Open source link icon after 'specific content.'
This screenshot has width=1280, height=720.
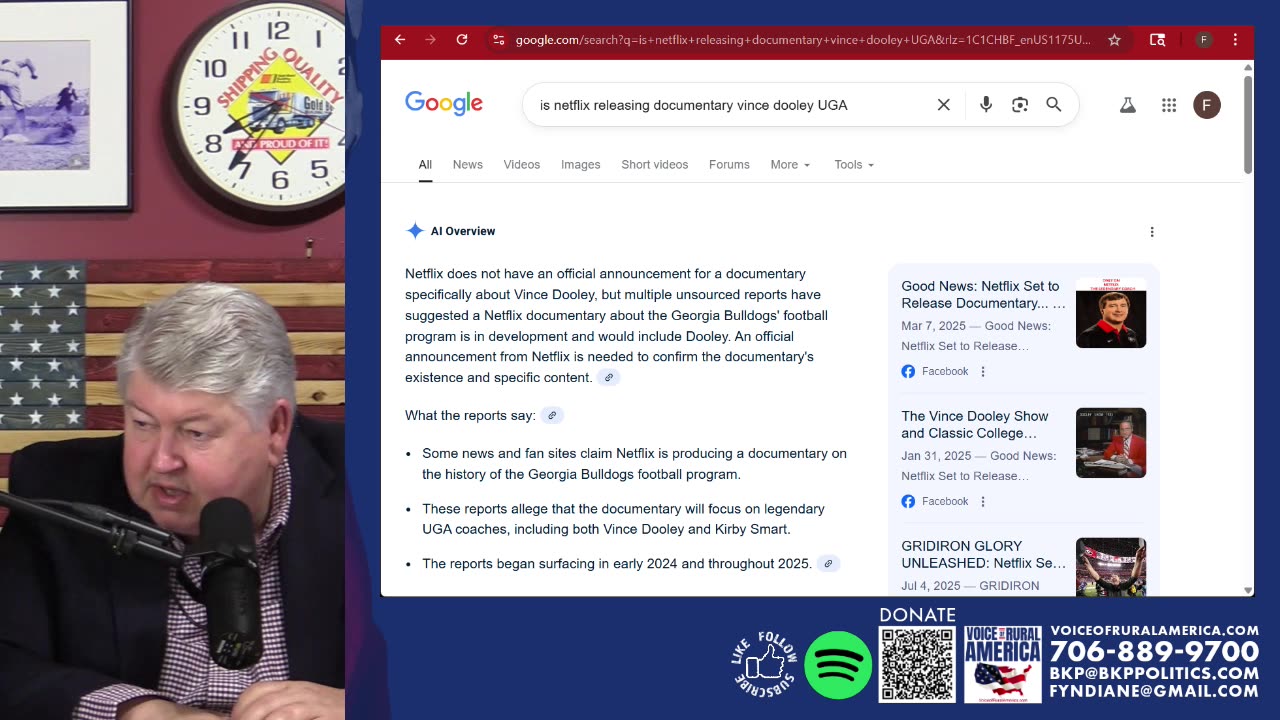(x=608, y=377)
